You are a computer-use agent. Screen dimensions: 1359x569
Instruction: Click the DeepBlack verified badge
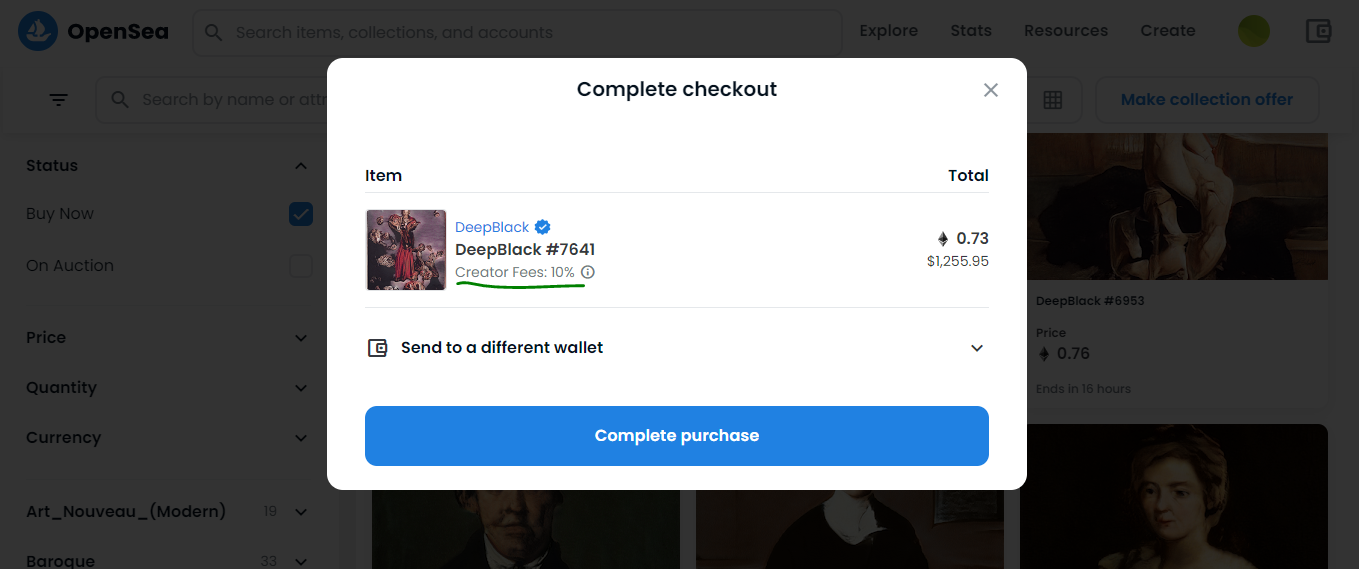pos(543,227)
